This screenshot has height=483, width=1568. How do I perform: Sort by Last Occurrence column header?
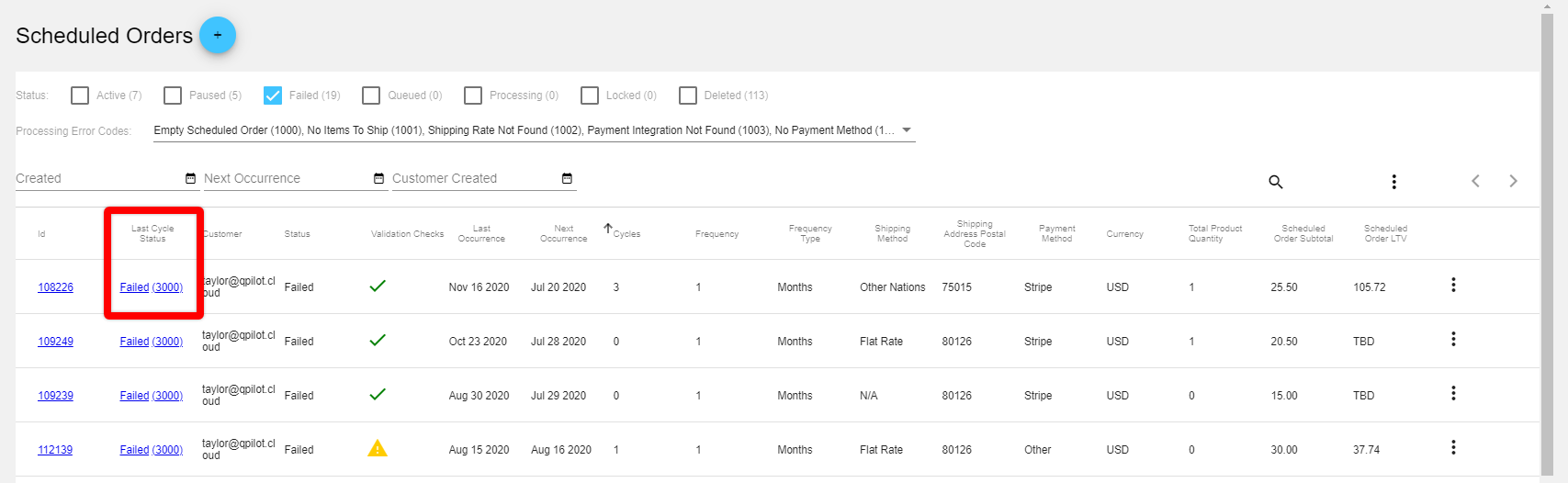click(x=481, y=233)
